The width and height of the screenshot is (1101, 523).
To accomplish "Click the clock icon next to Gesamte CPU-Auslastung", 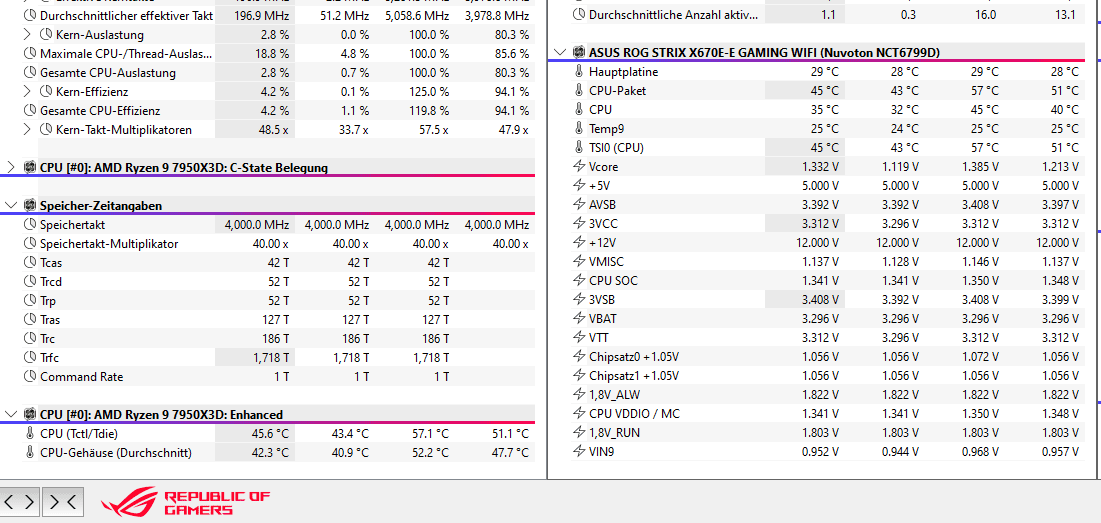I will [29, 72].
